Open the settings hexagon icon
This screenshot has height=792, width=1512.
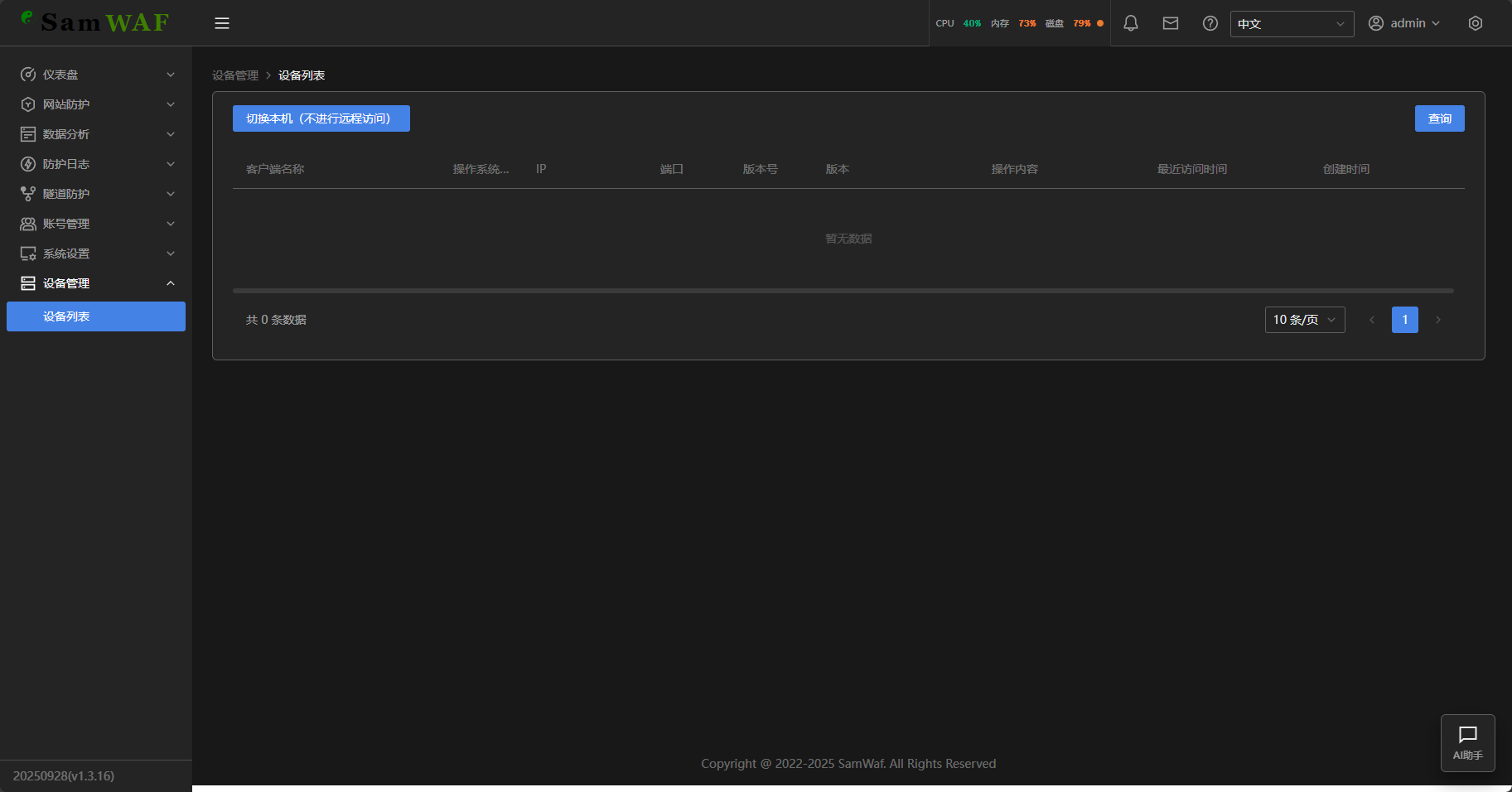pos(1475,23)
